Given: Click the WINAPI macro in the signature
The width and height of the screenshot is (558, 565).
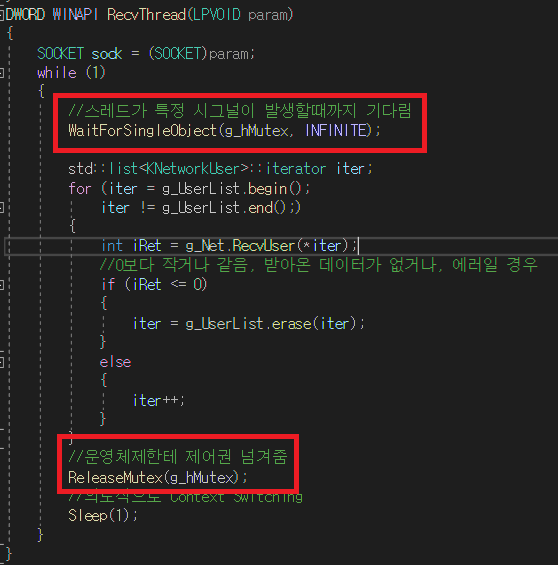Looking at the screenshot, I should pyautogui.click(x=75, y=15).
